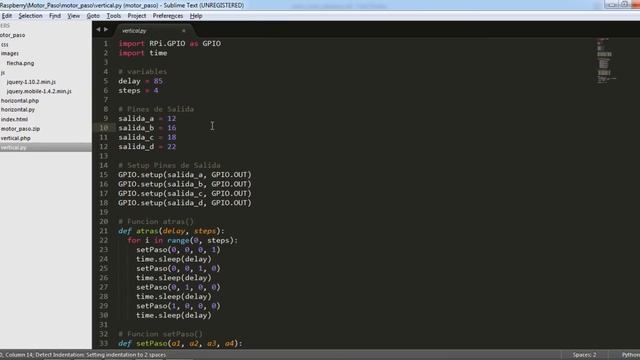
Task: Open the Edit menu
Action: (x=7, y=16)
